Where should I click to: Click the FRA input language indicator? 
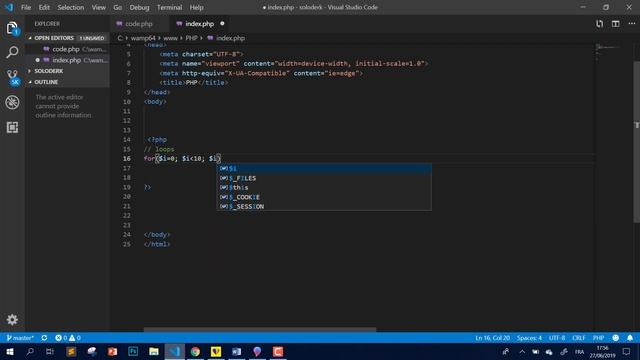click(579, 351)
